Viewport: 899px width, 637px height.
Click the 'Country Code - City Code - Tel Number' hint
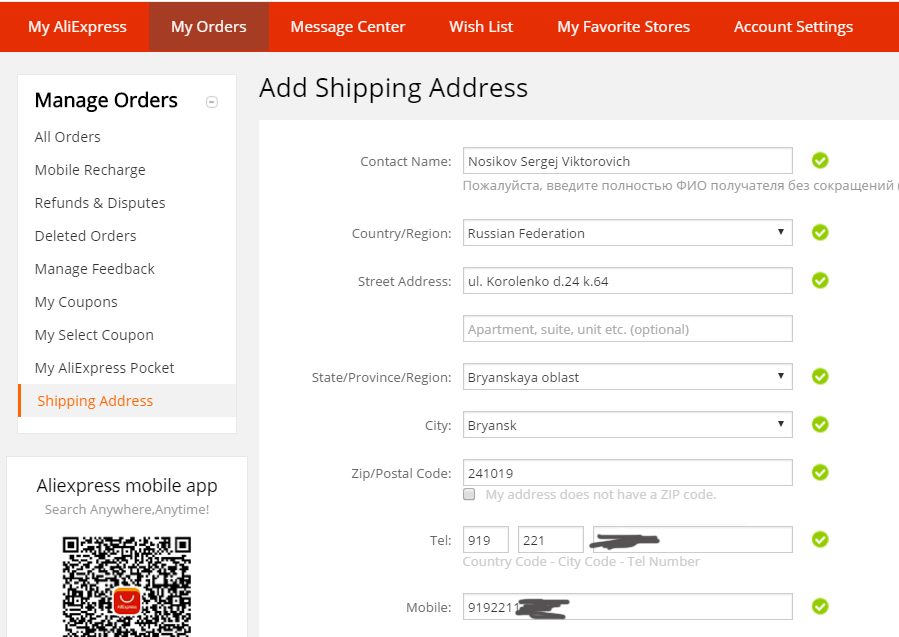581,562
